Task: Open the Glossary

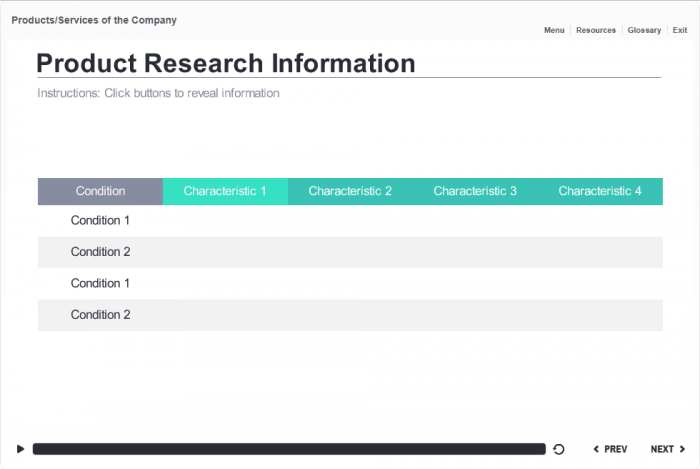Action: [644, 30]
